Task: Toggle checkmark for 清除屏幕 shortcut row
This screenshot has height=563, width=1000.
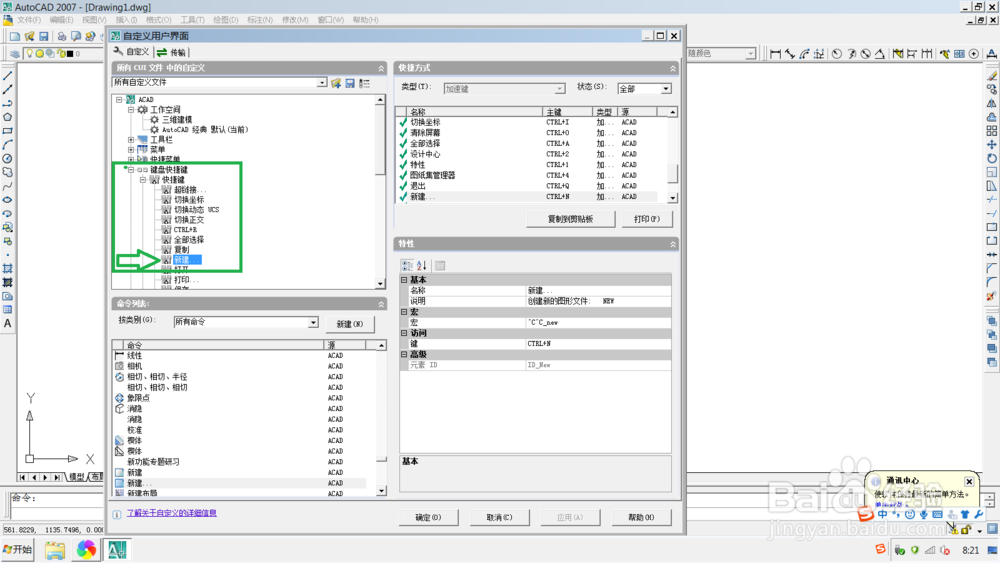Action: [x=402, y=133]
